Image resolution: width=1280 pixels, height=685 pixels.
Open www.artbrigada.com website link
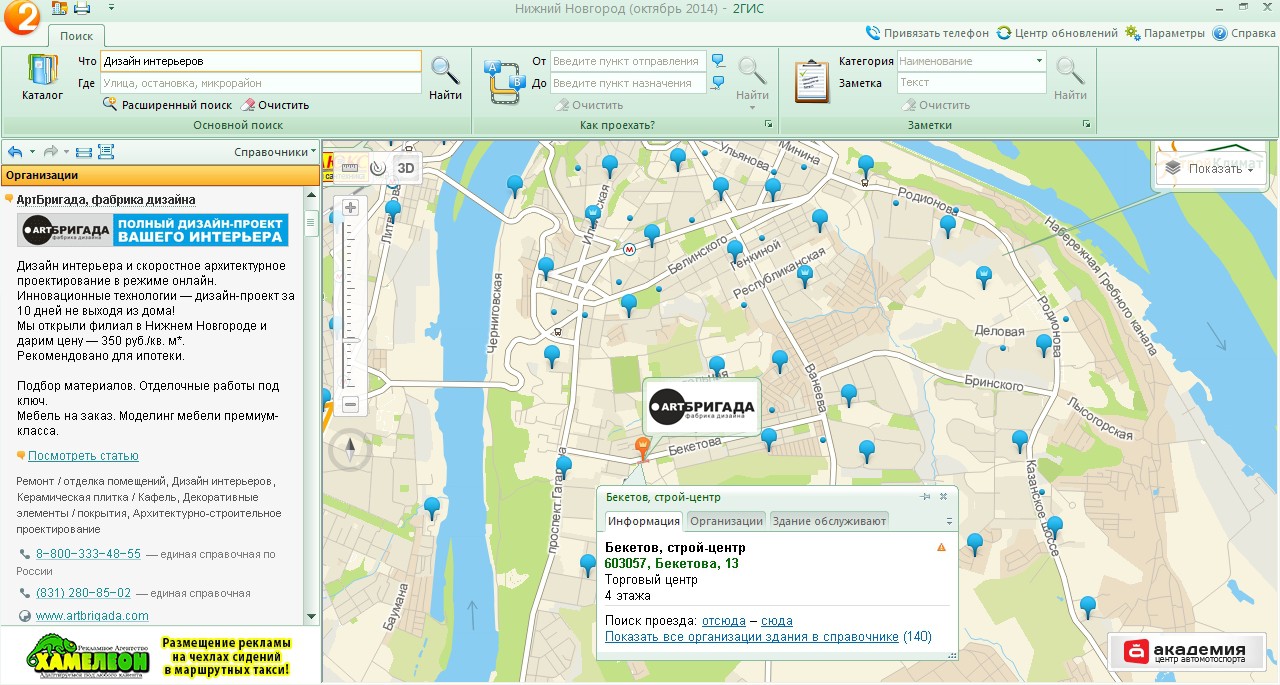click(92, 616)
